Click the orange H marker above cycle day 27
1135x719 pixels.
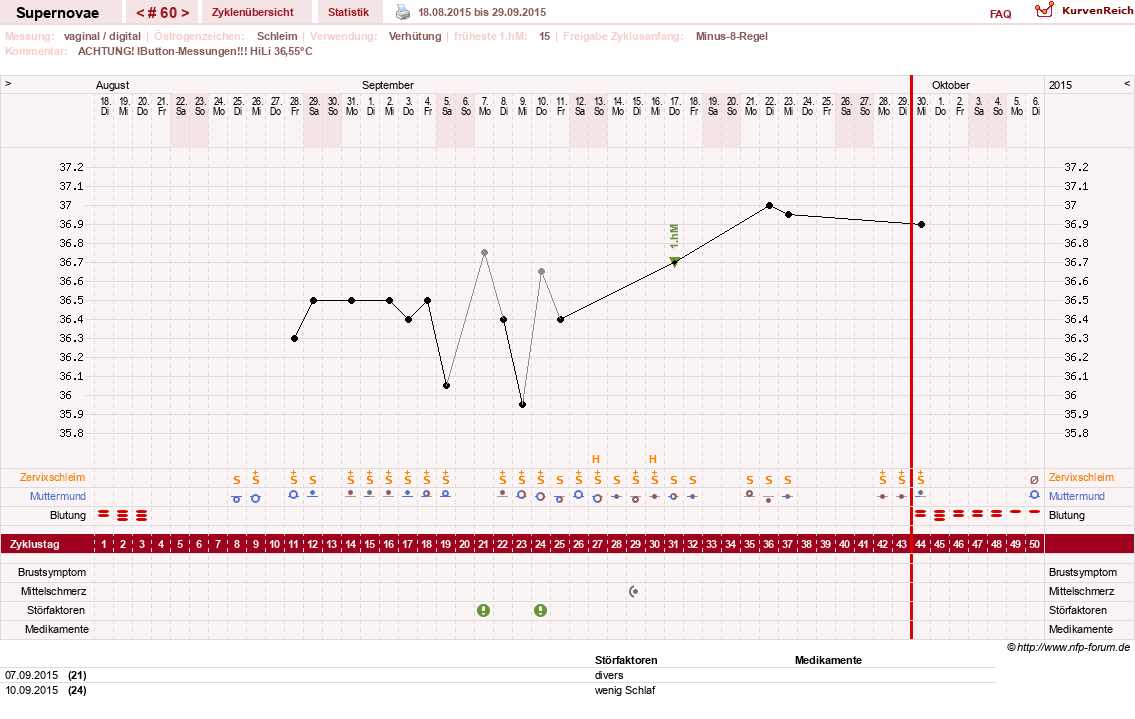coord(596,459)
